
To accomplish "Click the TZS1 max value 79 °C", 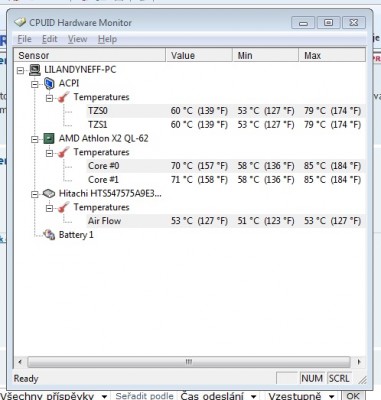I will (x=332, y=125).
